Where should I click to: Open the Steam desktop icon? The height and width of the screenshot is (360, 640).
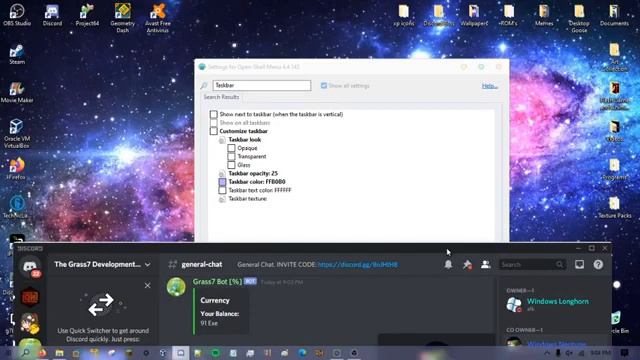click(17, 55)
